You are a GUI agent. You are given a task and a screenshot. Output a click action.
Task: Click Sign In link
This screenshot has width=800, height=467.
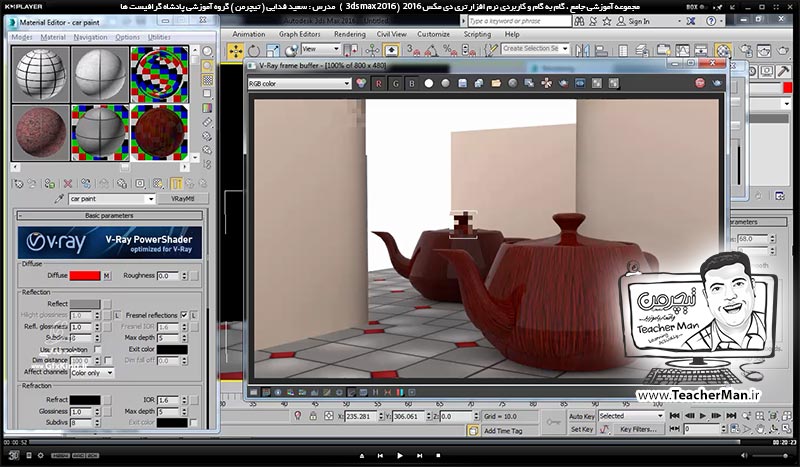coord(639,21)
